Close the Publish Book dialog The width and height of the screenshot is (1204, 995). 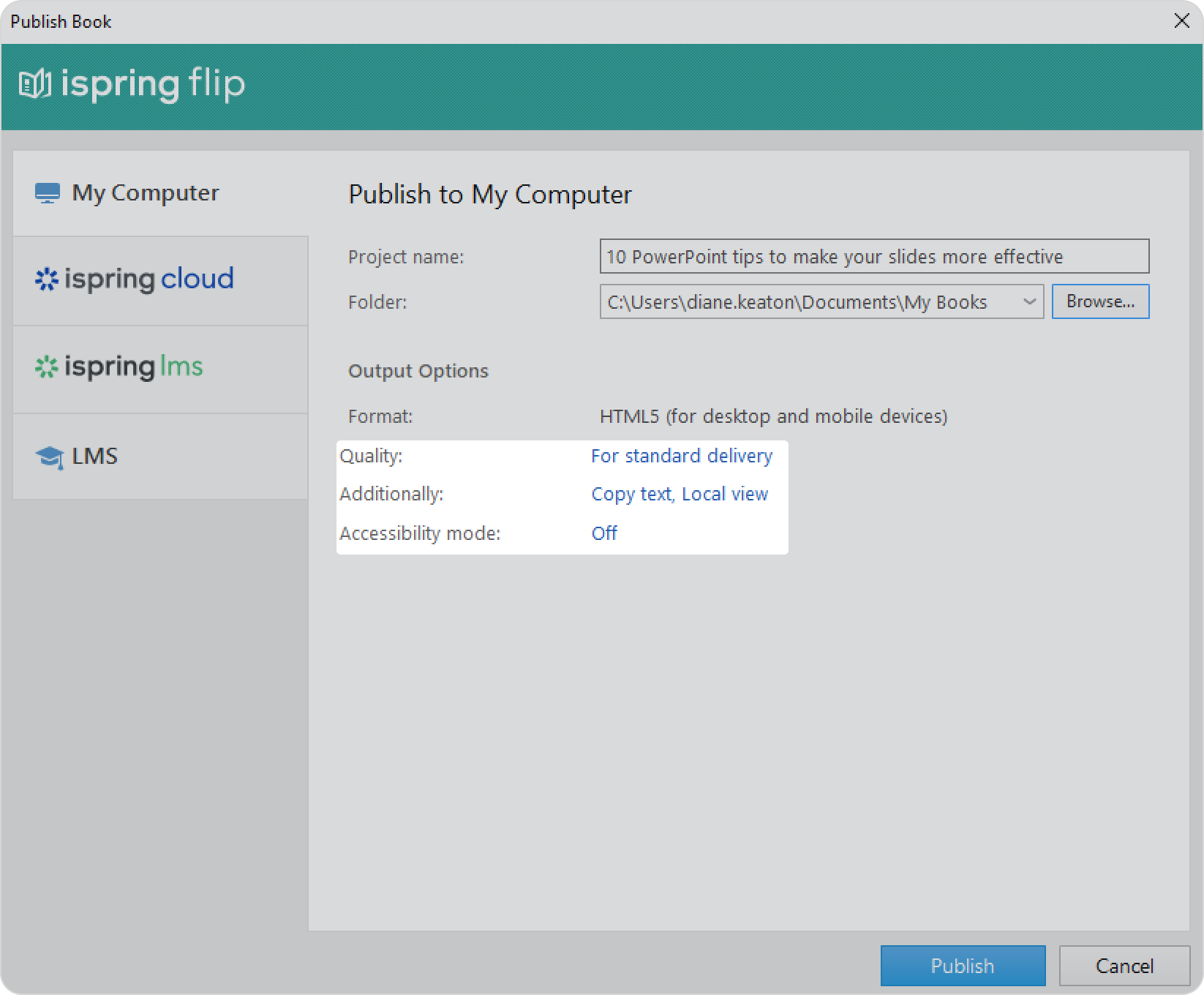click(1181, 21)
